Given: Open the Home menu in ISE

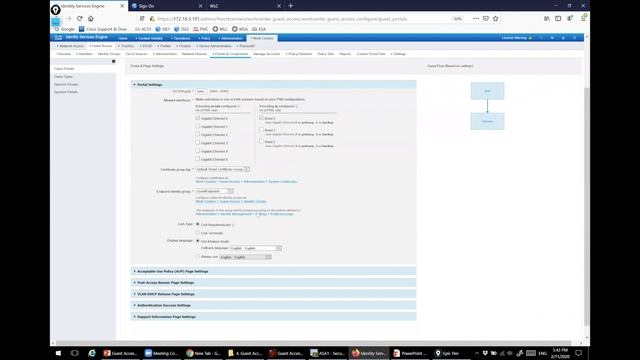Looking at the screenshot, I should [122, 38].
